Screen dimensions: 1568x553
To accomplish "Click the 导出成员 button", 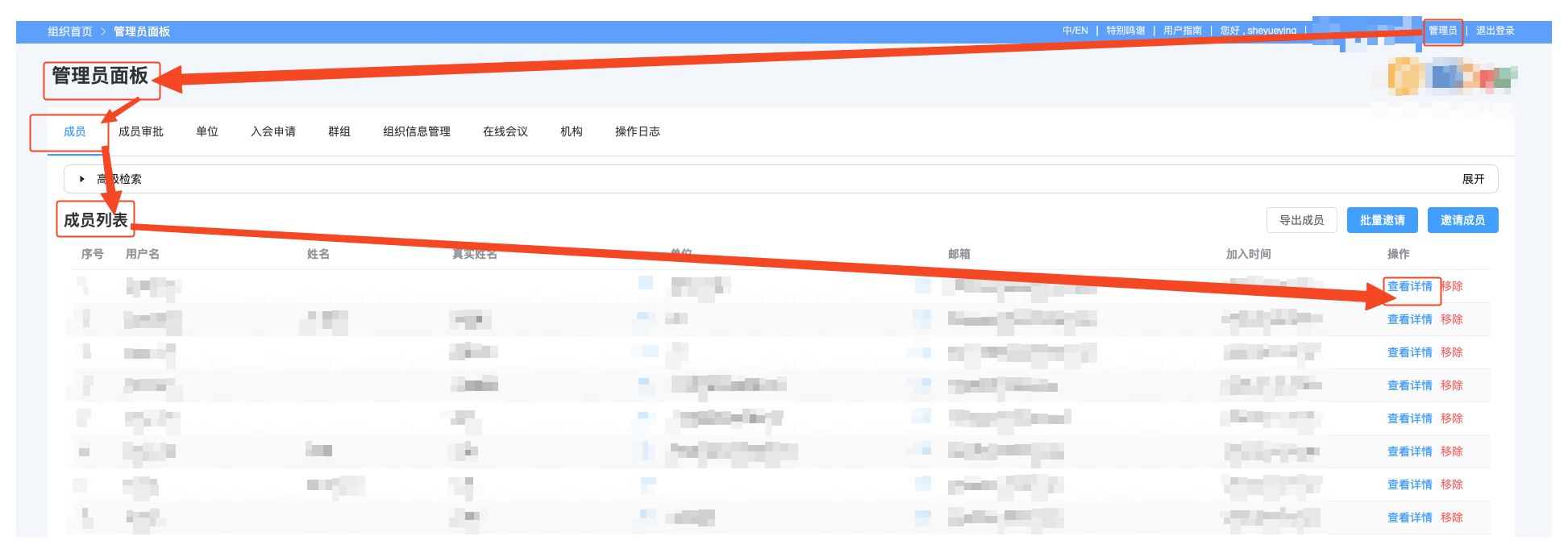I will tap(1301, 220).
